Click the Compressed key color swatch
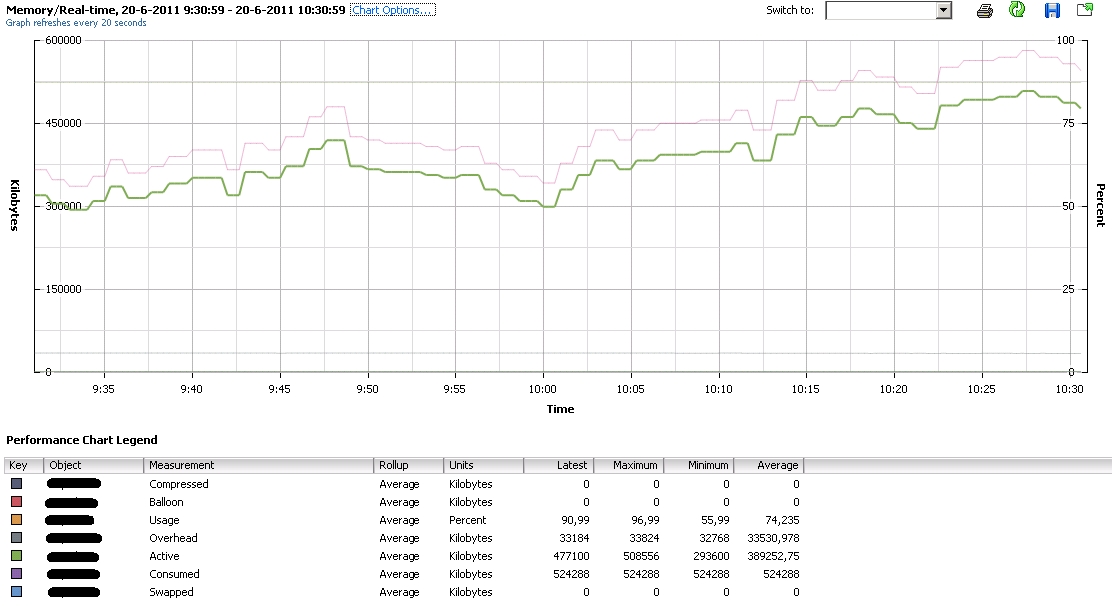 click(16, 484)
